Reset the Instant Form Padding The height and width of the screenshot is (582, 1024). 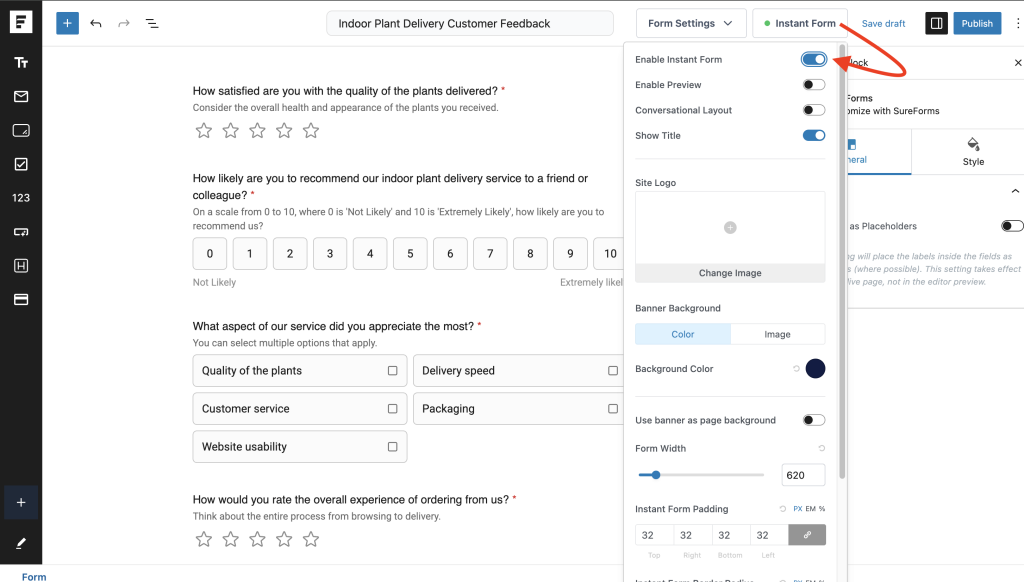[x=782, y=509]
